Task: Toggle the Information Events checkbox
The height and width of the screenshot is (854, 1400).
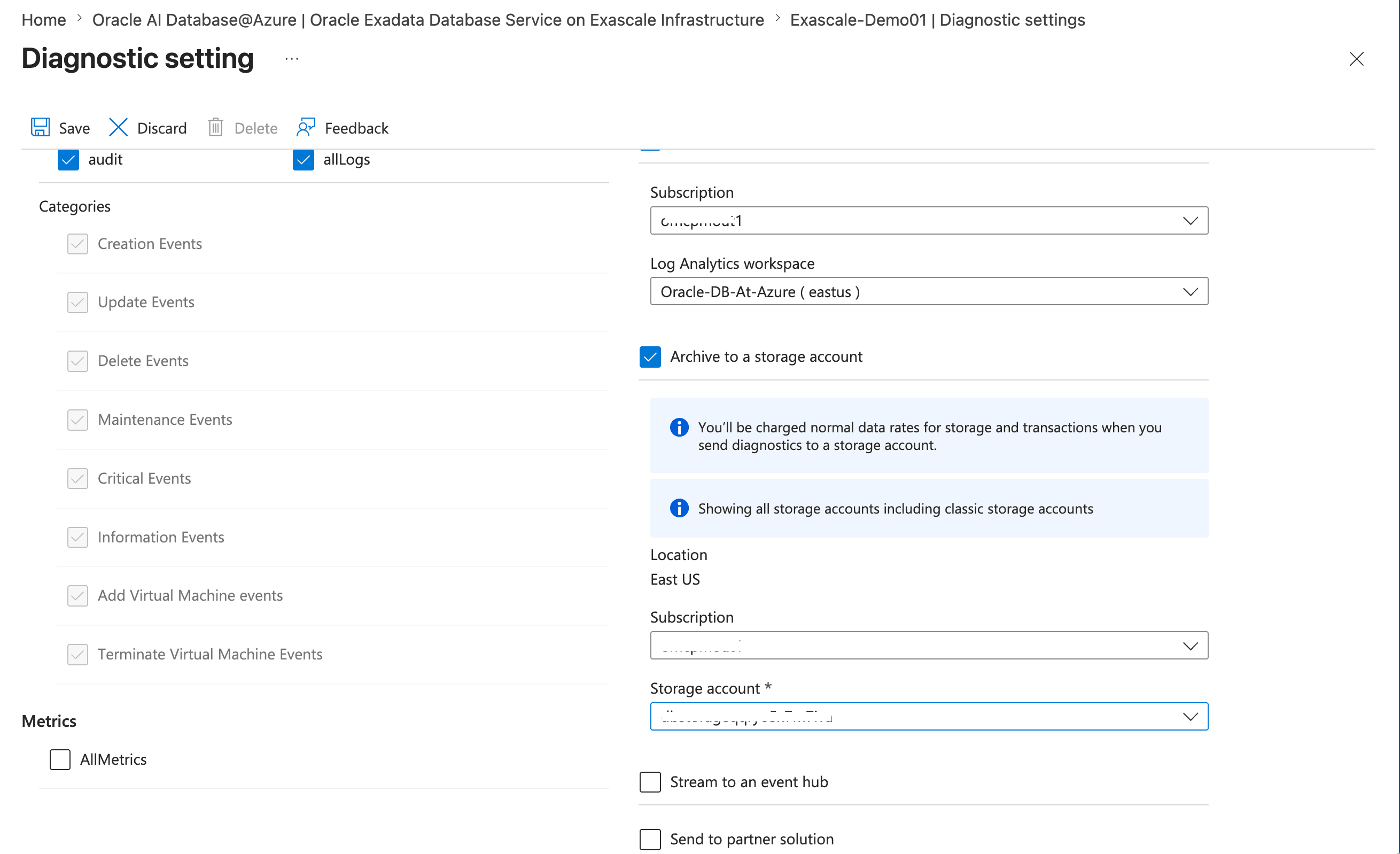Action: coord(77,537)
